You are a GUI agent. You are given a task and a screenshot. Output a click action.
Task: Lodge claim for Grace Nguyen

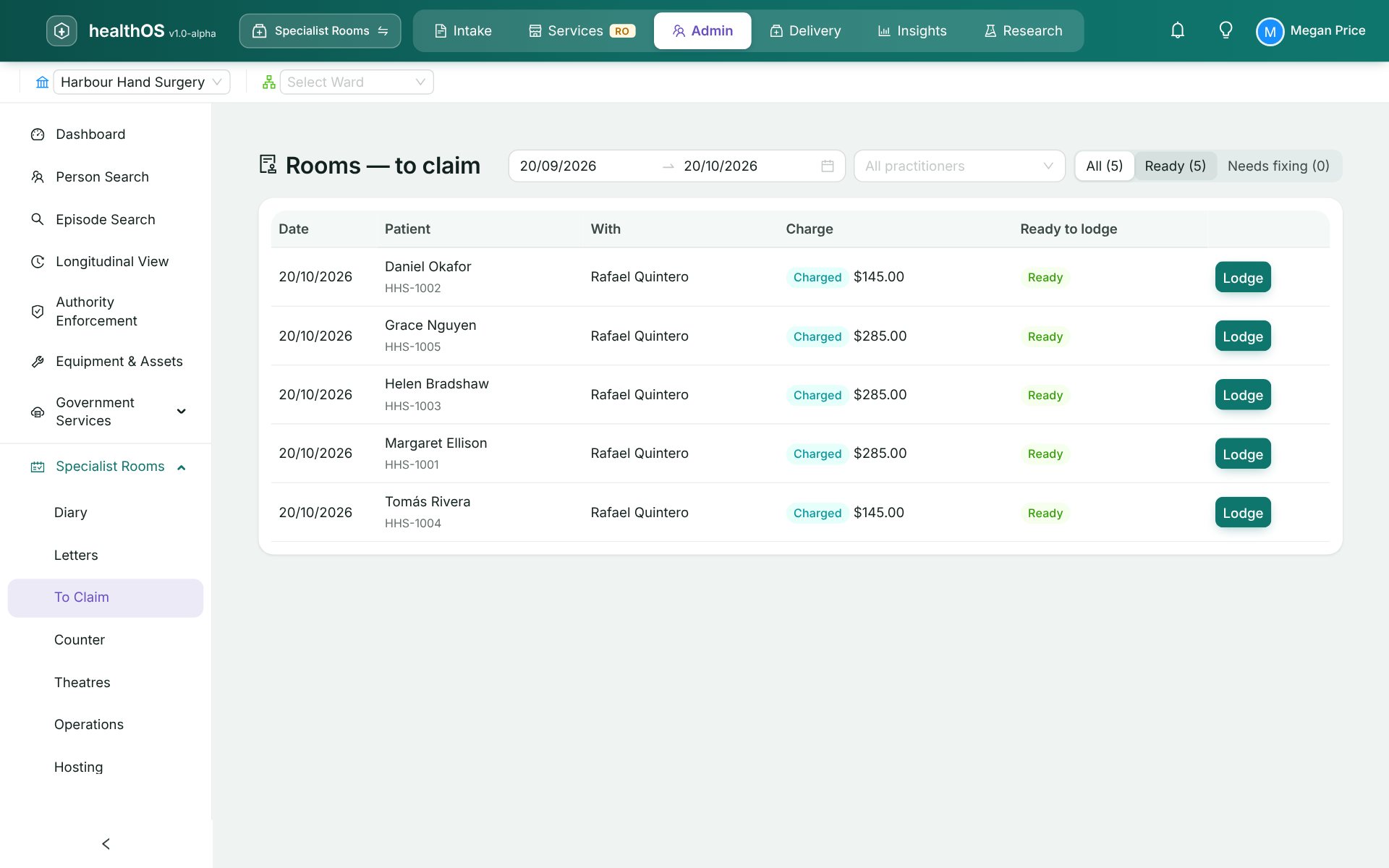[1243, 336]
